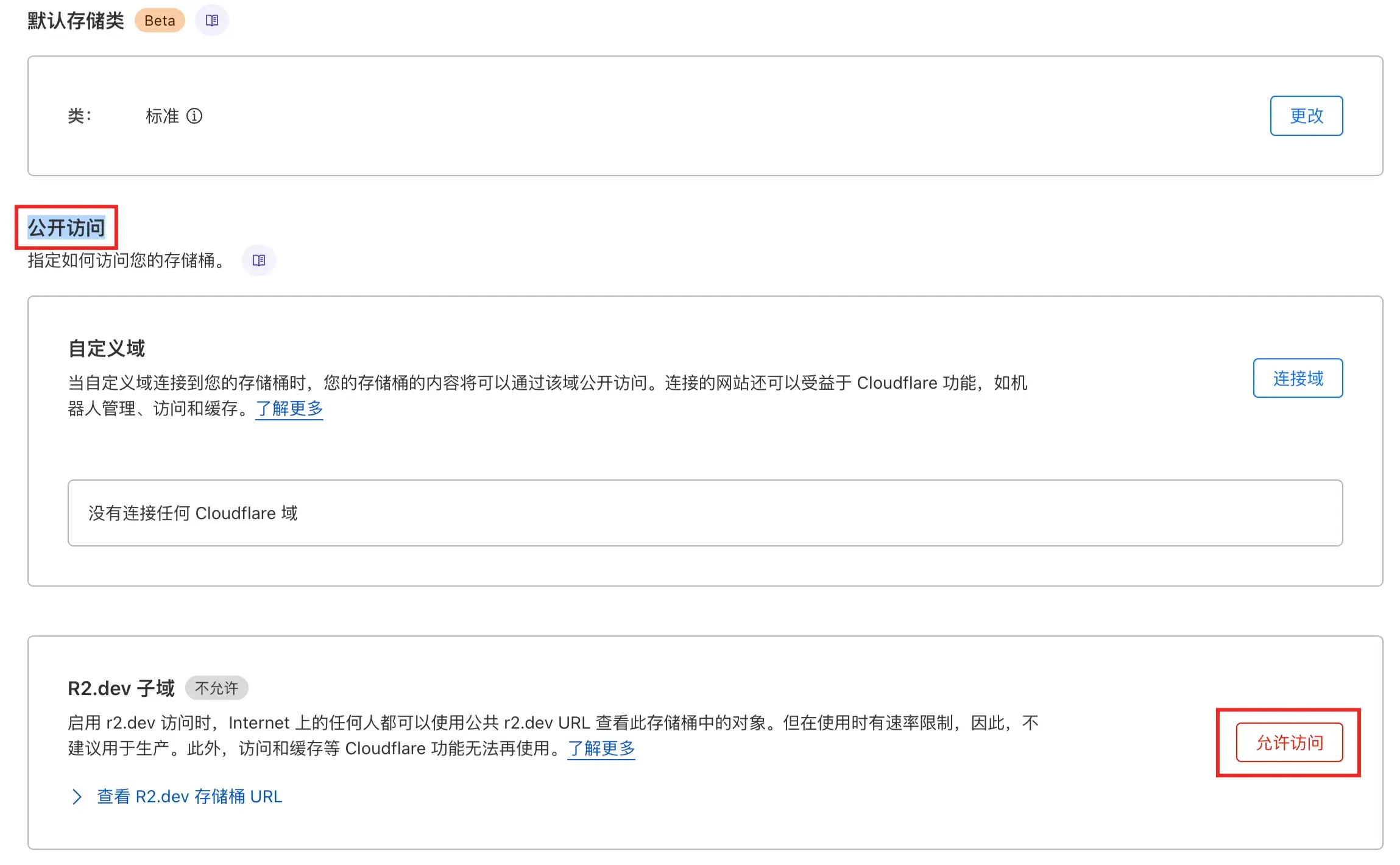Screen dimensions: 1400x865
Task: Click the 类: label
Action: click(x=80, y=116)
